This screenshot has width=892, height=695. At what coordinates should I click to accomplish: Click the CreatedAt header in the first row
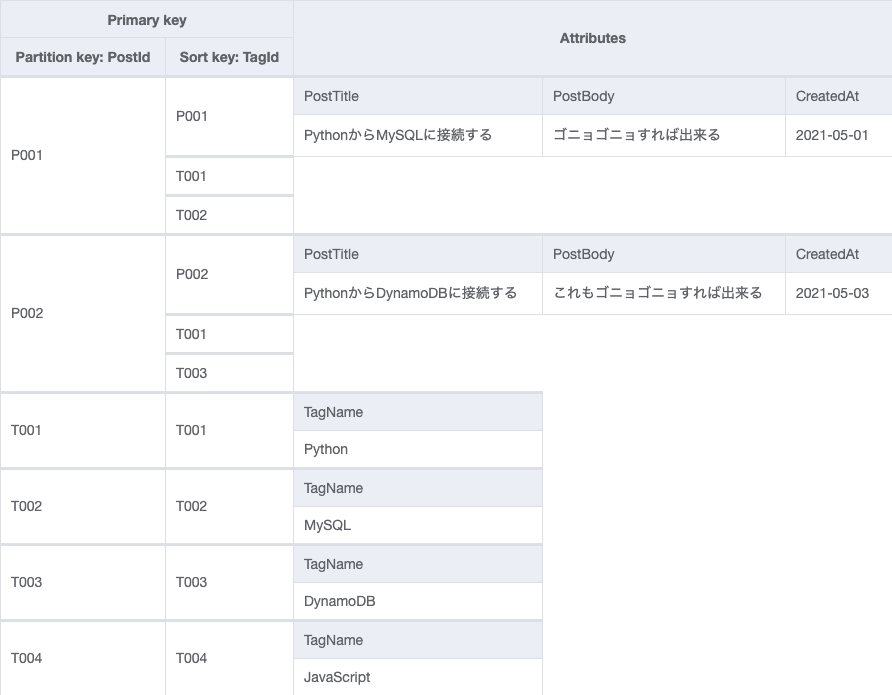(825, 96)
